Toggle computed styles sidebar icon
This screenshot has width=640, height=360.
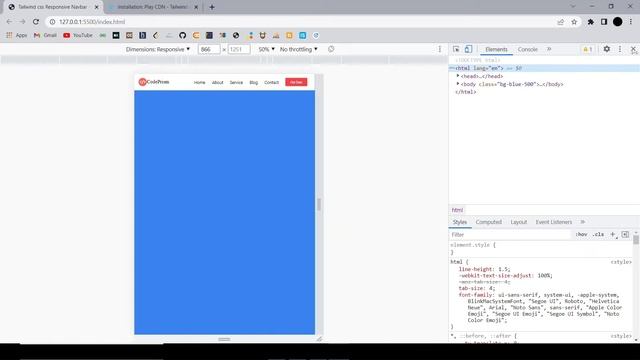click(625, 235)
